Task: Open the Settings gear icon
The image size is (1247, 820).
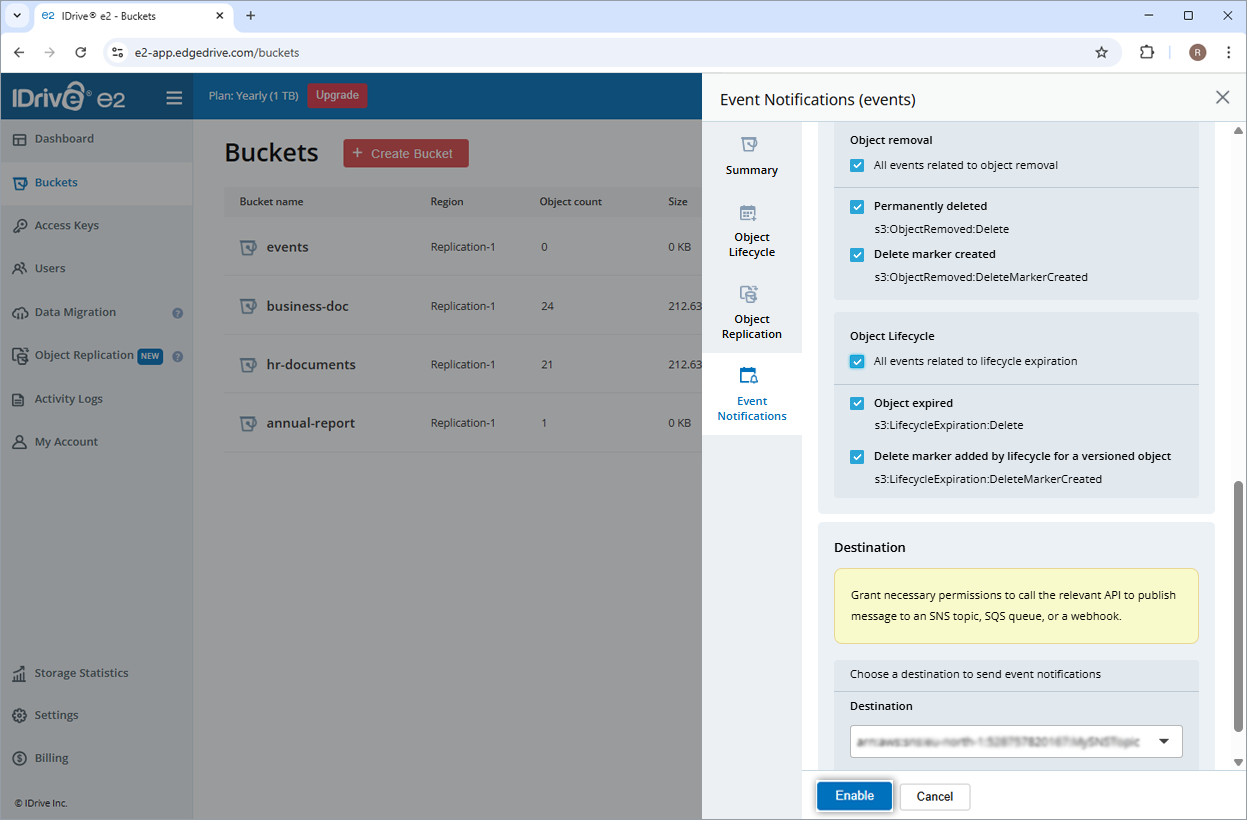Action: [x=19, y=716]
